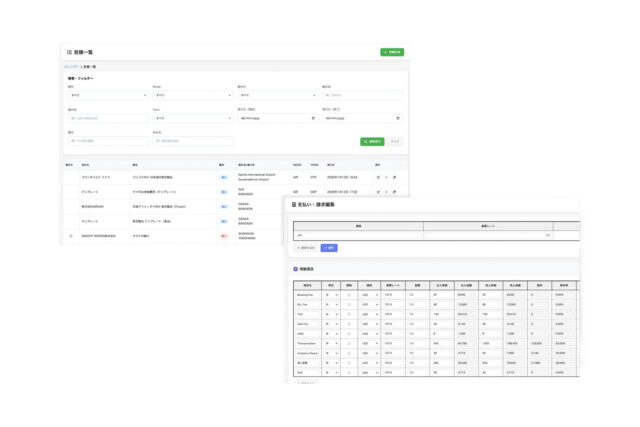The height and width of the screenshot is (427, 640).
Task: Click the gray clear button beside search
Action: (x=394, y=141)
